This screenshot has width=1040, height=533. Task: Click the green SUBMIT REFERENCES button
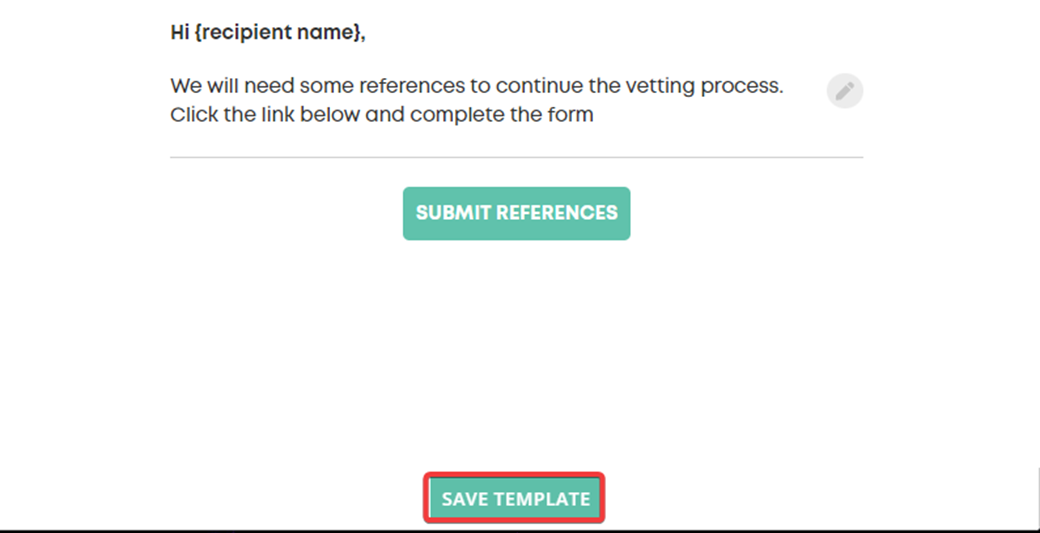tap(516, 213)
